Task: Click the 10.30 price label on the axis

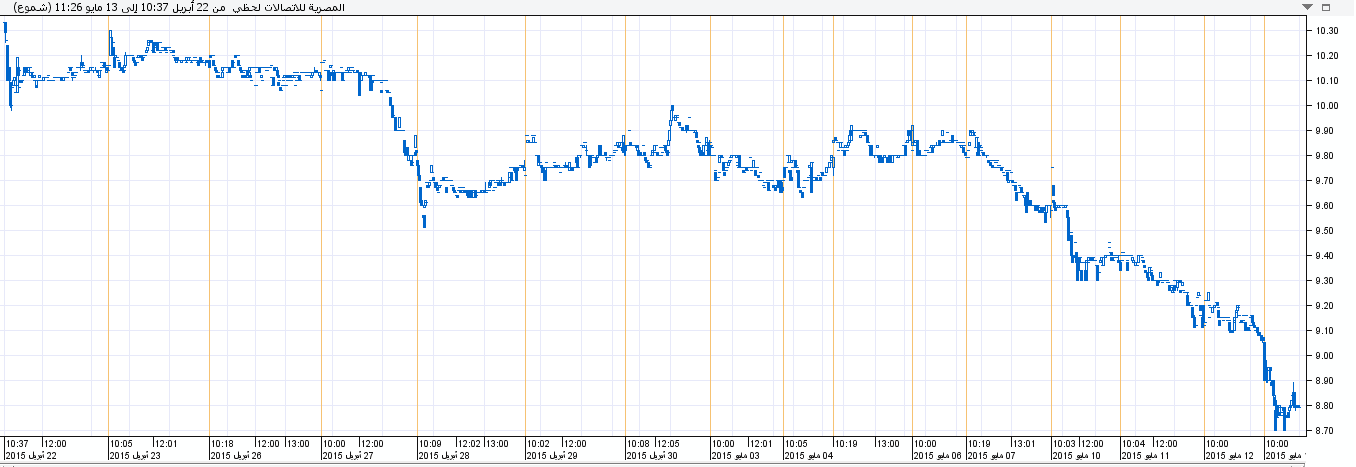Action: [x=1327, y=31]
